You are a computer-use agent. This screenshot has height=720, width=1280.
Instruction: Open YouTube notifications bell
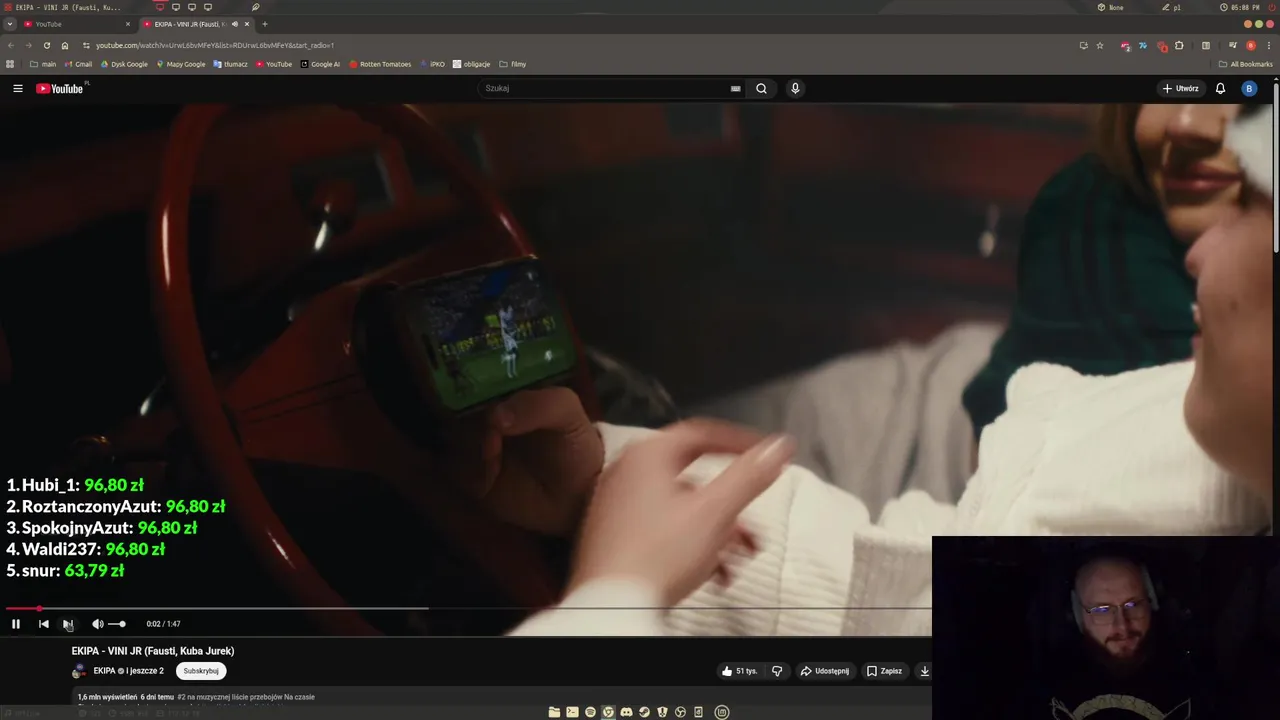(1220, 88)
